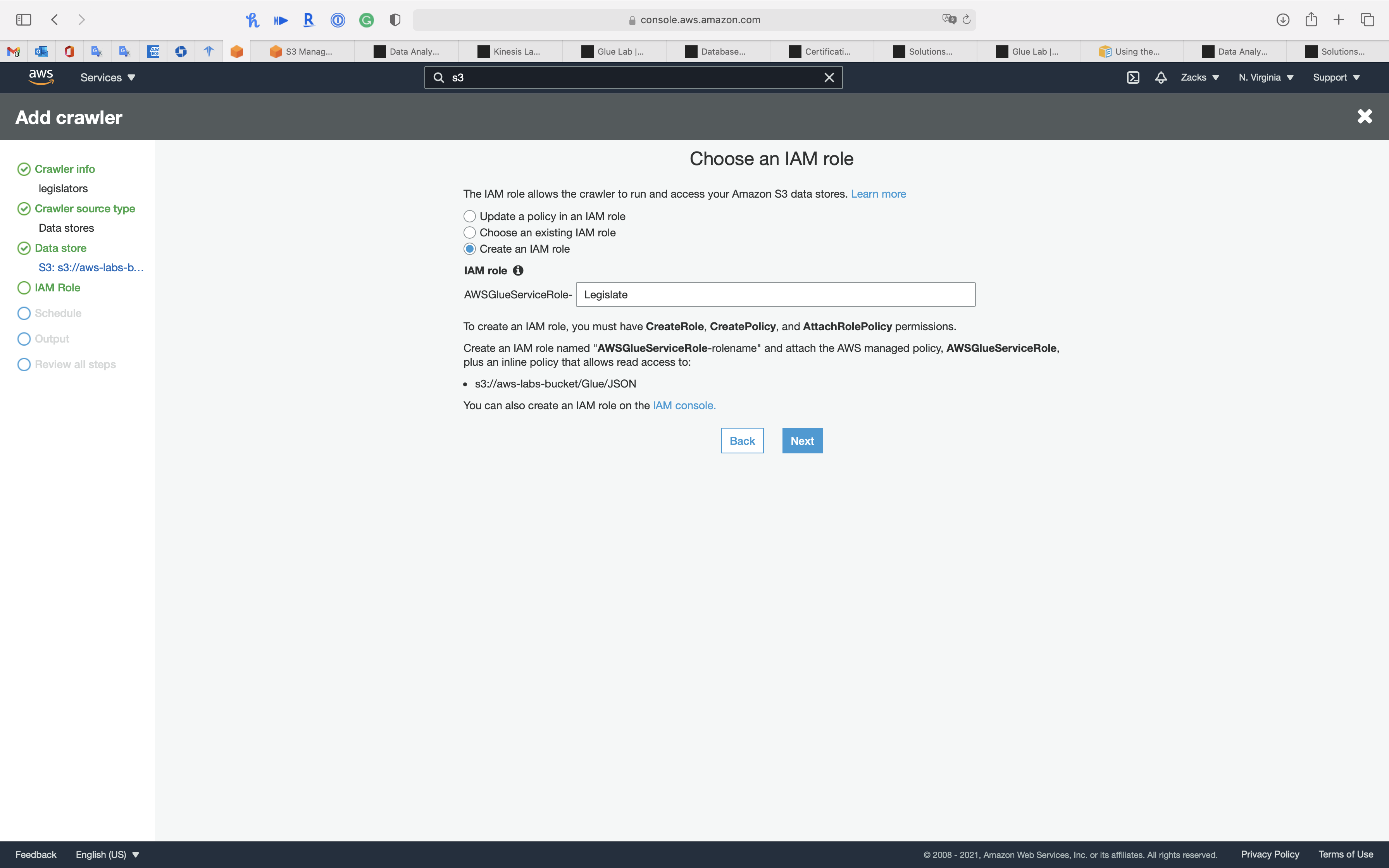
Task: Select Update a policy in an IAM role
Action: pyautogui.click(x=469, y=217)
